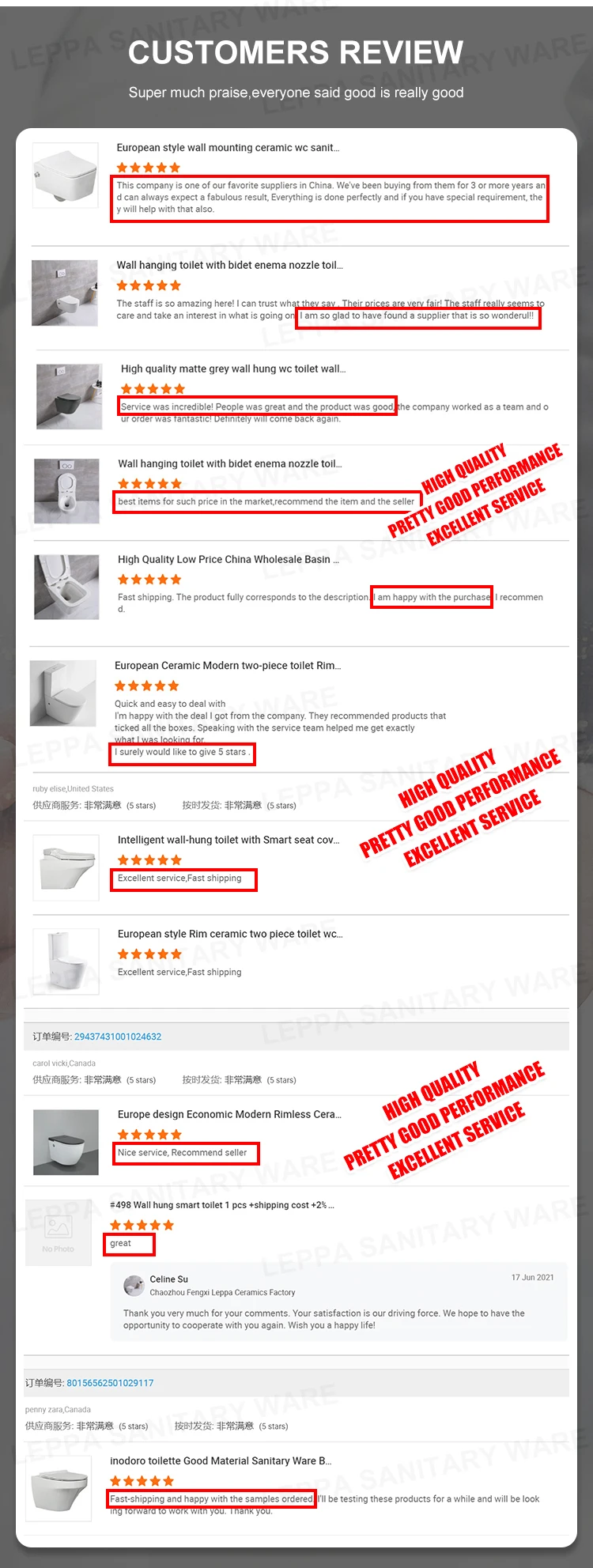Click star rating under High Quality Low Price Basin

149,580
